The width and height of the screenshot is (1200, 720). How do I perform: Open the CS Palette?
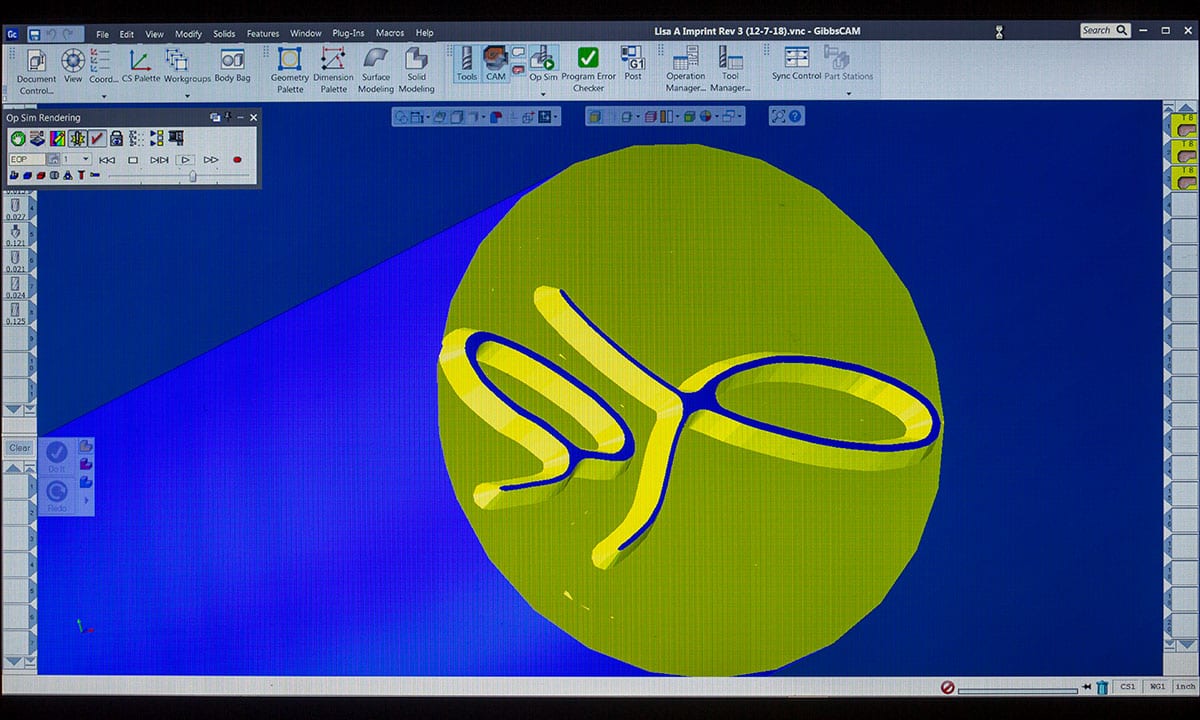[x=140, y=65]
